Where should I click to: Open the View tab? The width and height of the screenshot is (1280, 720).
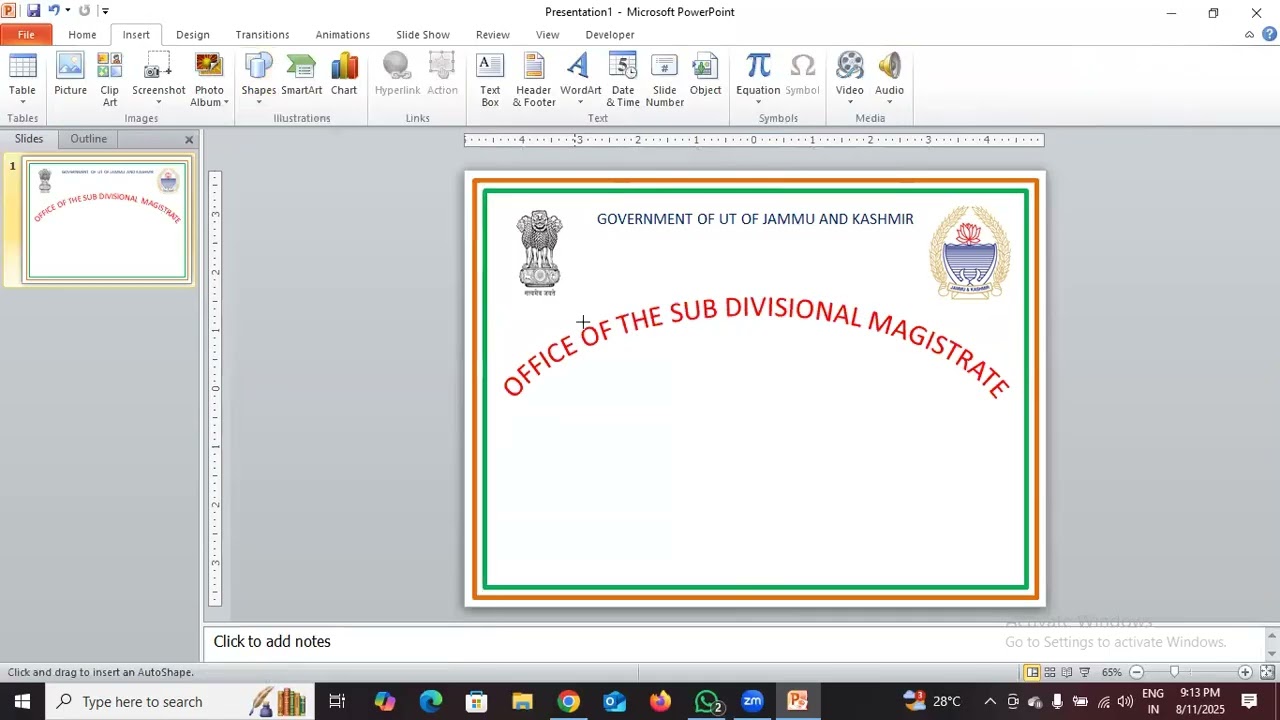point(547,35)
